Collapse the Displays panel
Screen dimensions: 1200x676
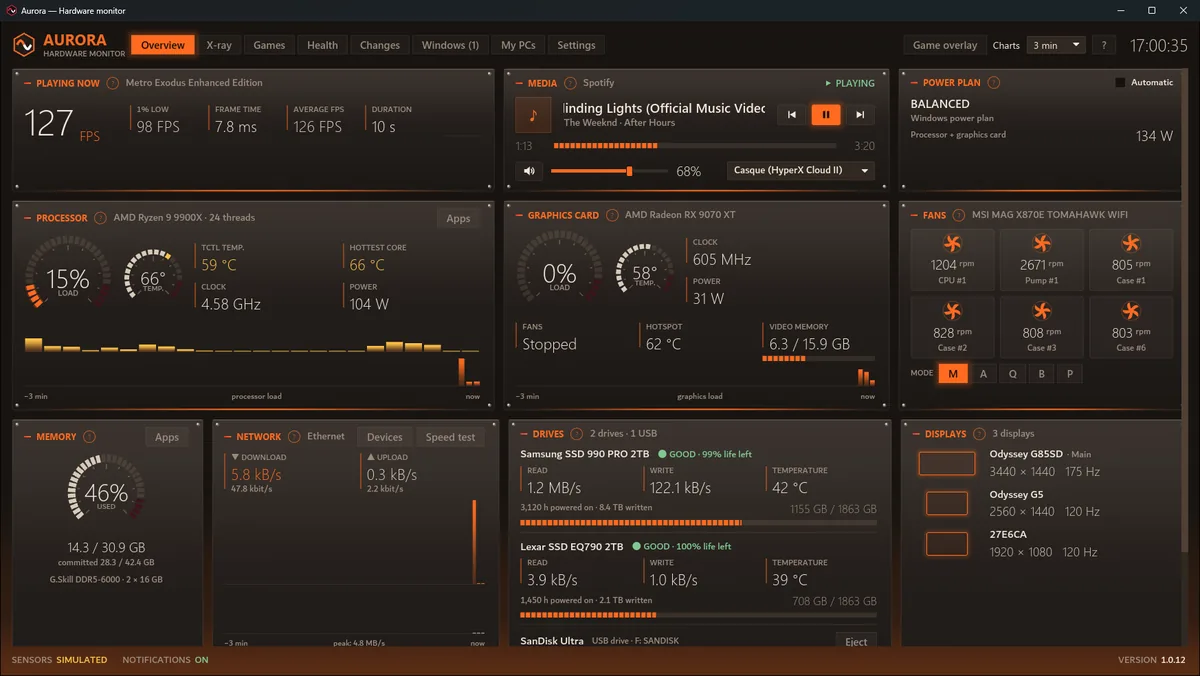916,434
